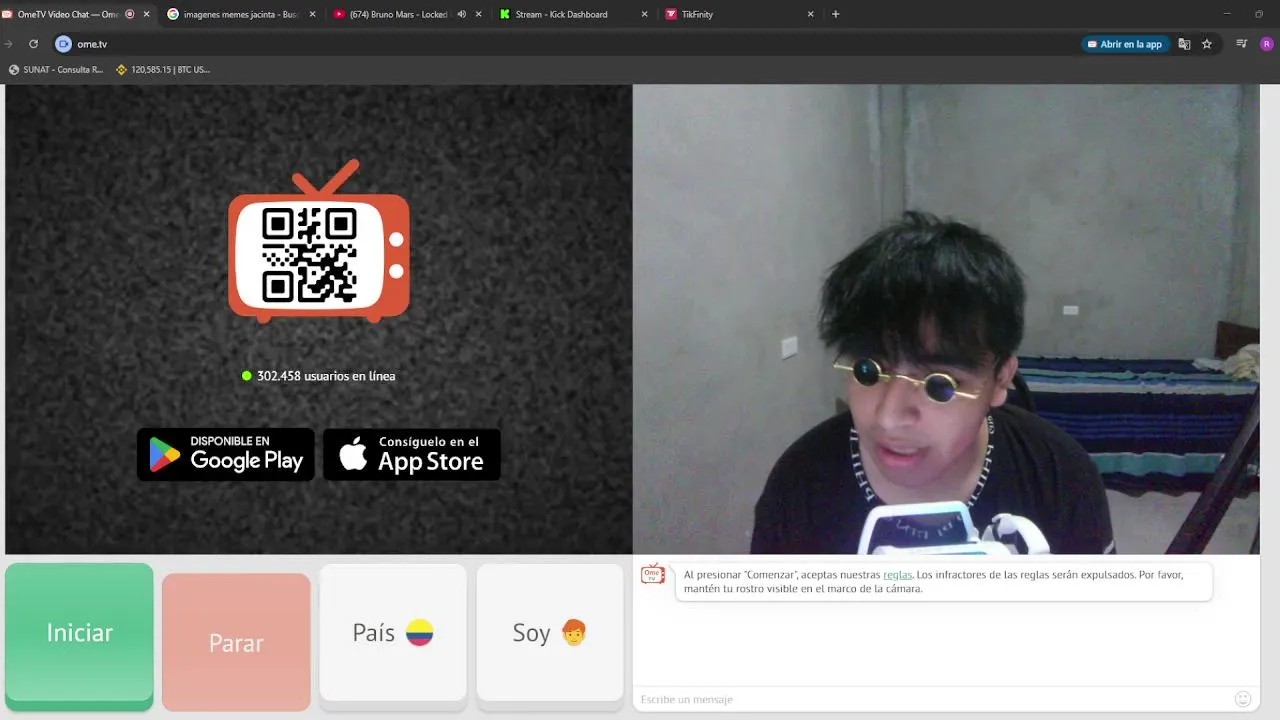Image resolution: width=1280 pixels, height=720 pixels.
Task: Open the emoji picker smiley icon
Action: click(1243, 699)
